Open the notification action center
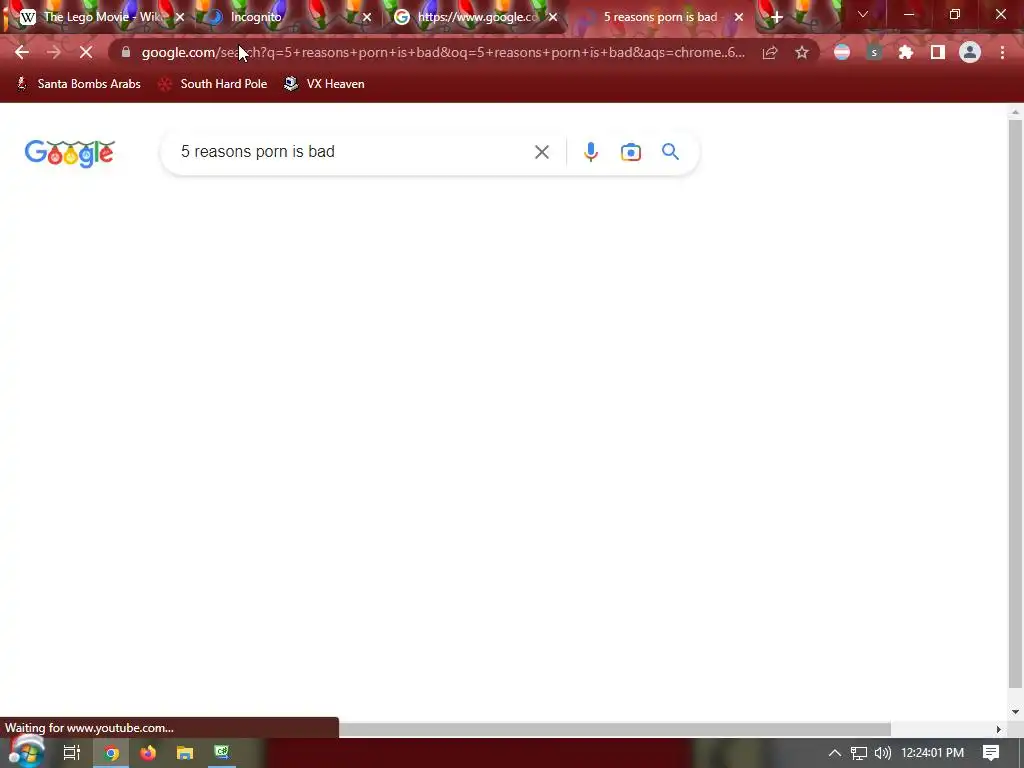Screen dimensions: 1024x768 coord(991,753)
